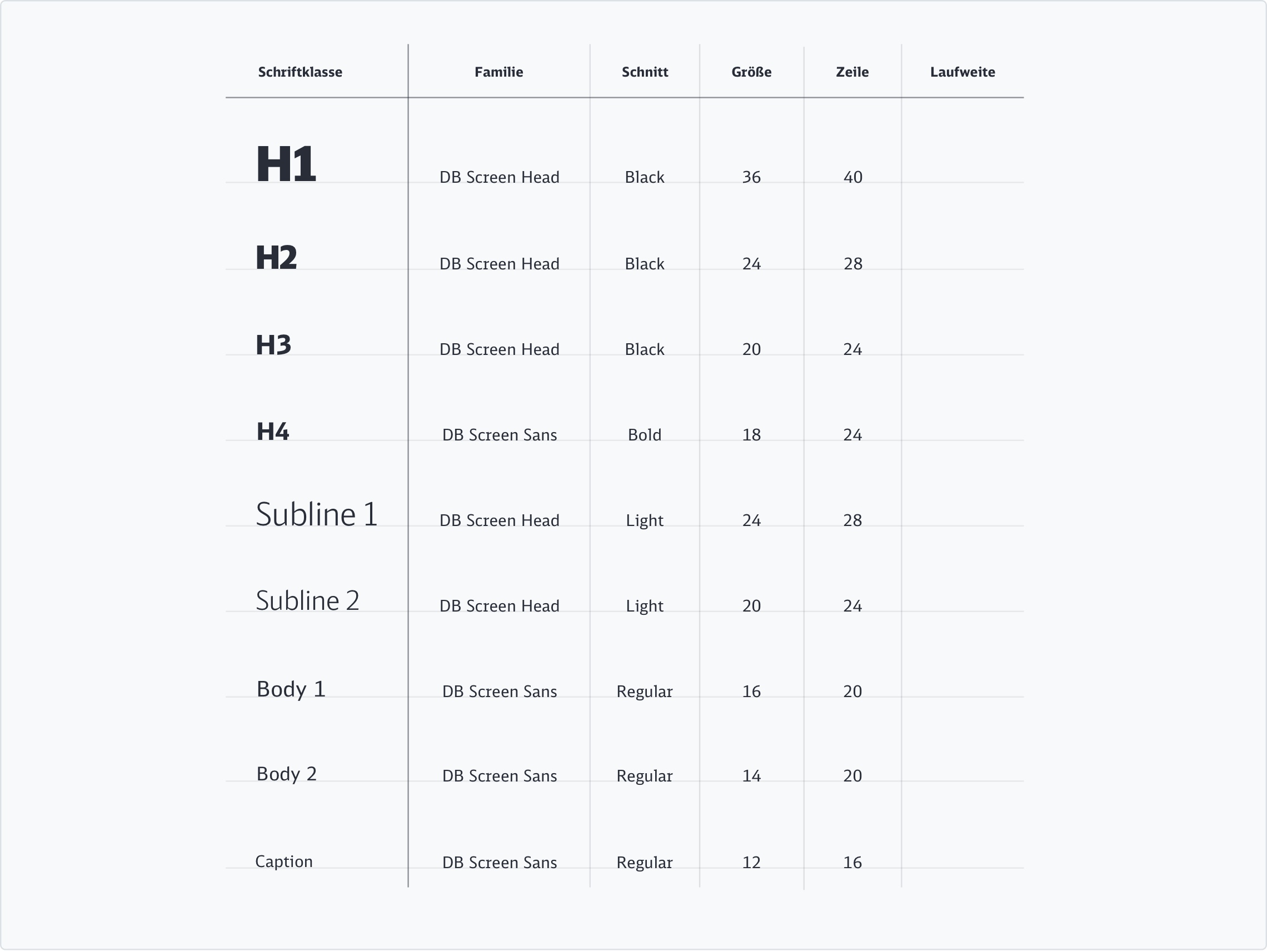Click the Subline 1 type sample
The height and width of the screenshot is (952, 1267).
tap(316, 514)
